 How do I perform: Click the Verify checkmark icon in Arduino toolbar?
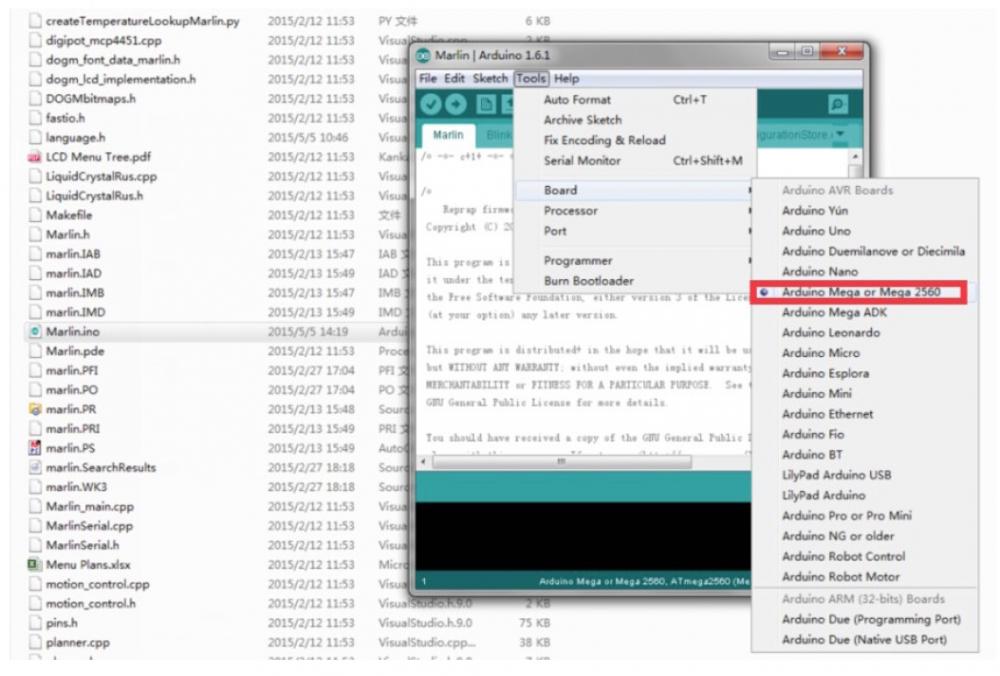coord(430,104)
